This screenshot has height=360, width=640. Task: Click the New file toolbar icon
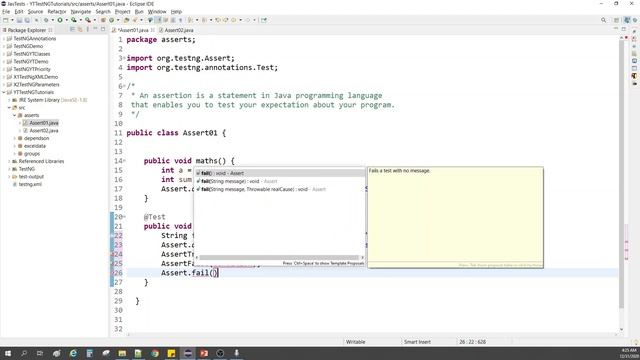[x=6, y=20]
